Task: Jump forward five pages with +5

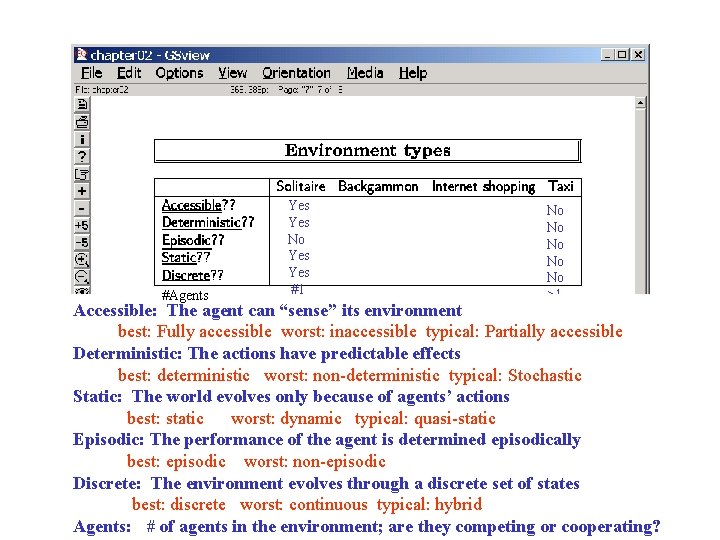Action: 82,225
